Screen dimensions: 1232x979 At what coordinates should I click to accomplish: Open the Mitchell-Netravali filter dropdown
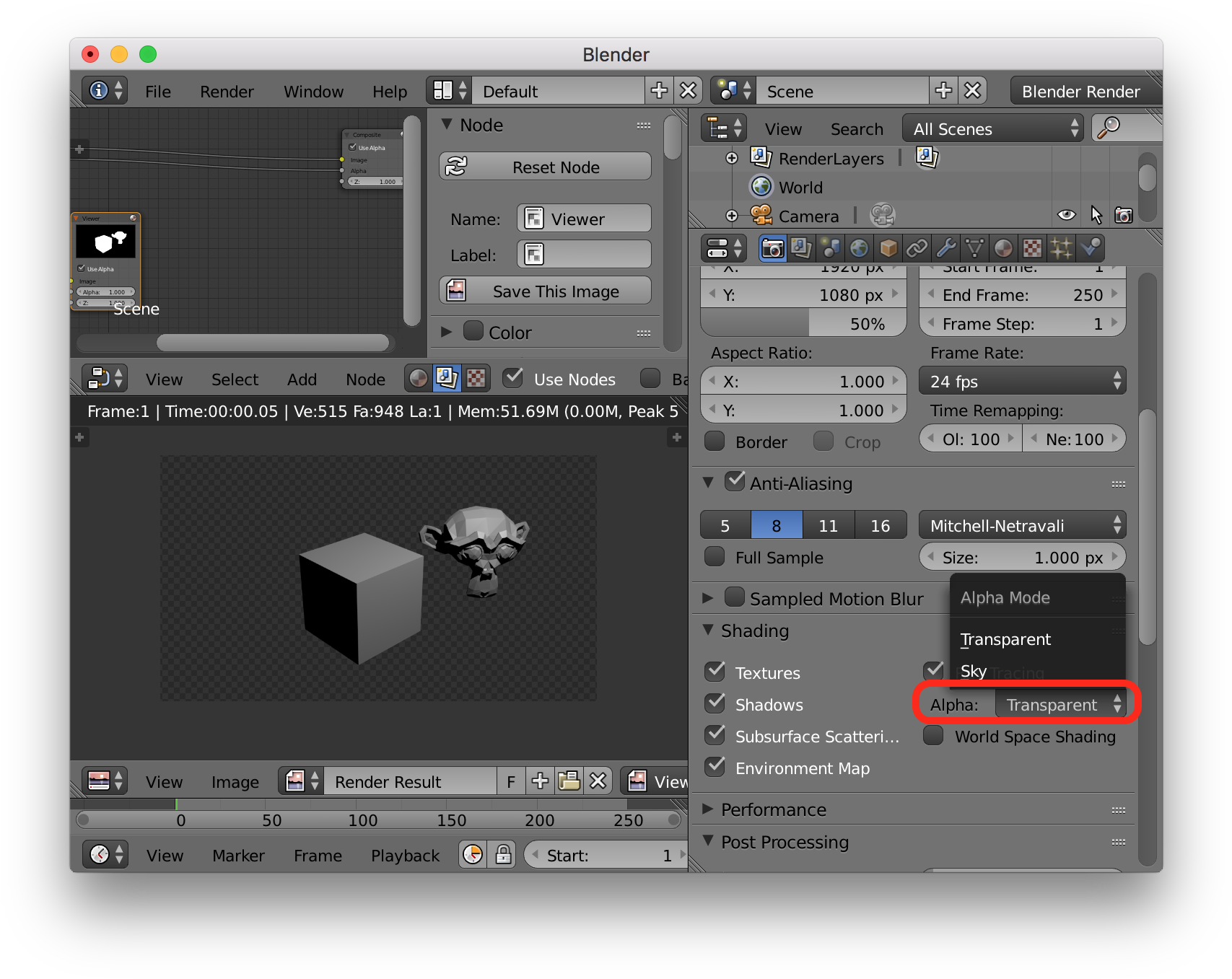coord(1022,525)
